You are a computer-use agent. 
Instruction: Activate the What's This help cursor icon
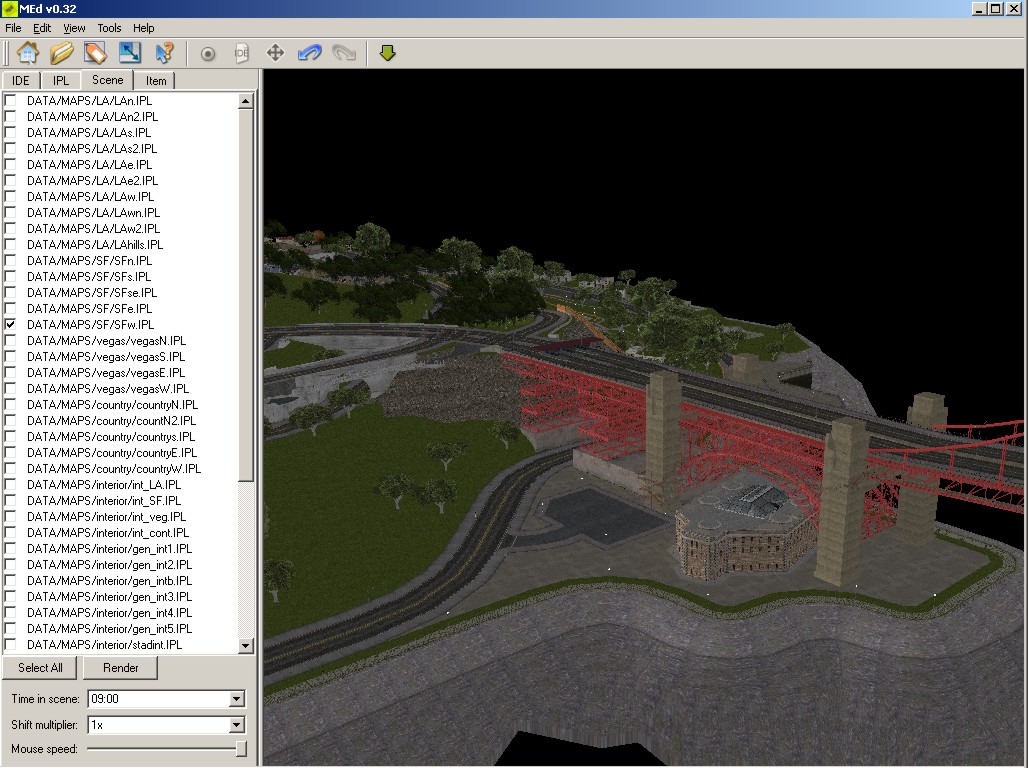pos(164,53)
